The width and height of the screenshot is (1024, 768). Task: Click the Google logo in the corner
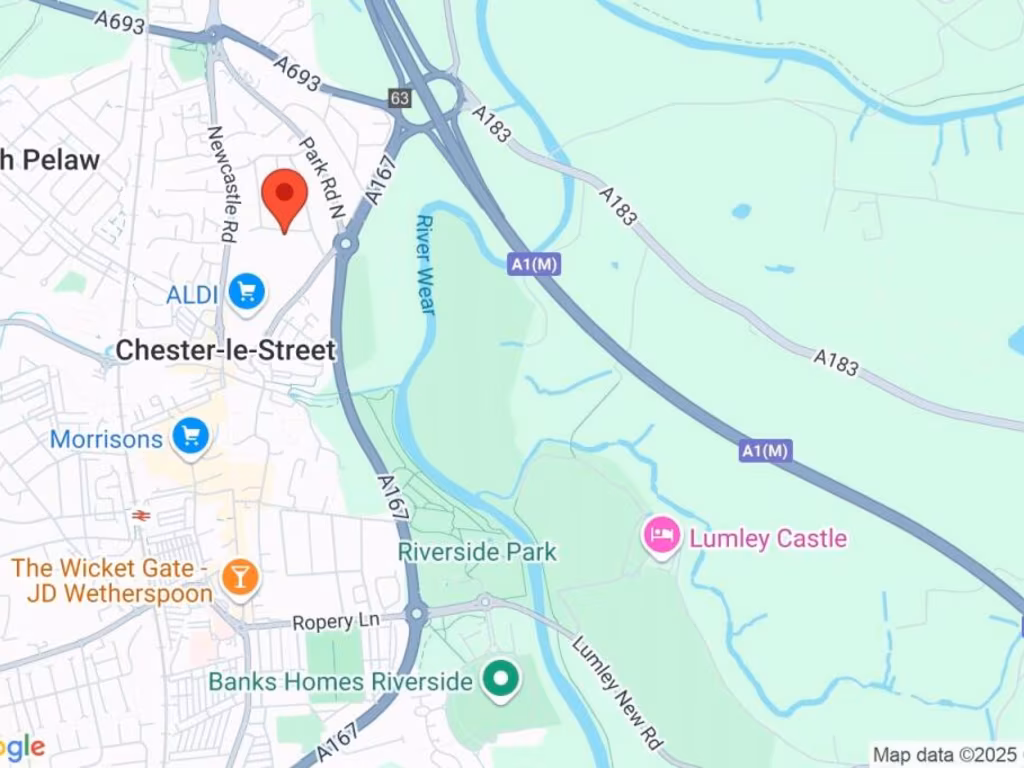(21, 748)
